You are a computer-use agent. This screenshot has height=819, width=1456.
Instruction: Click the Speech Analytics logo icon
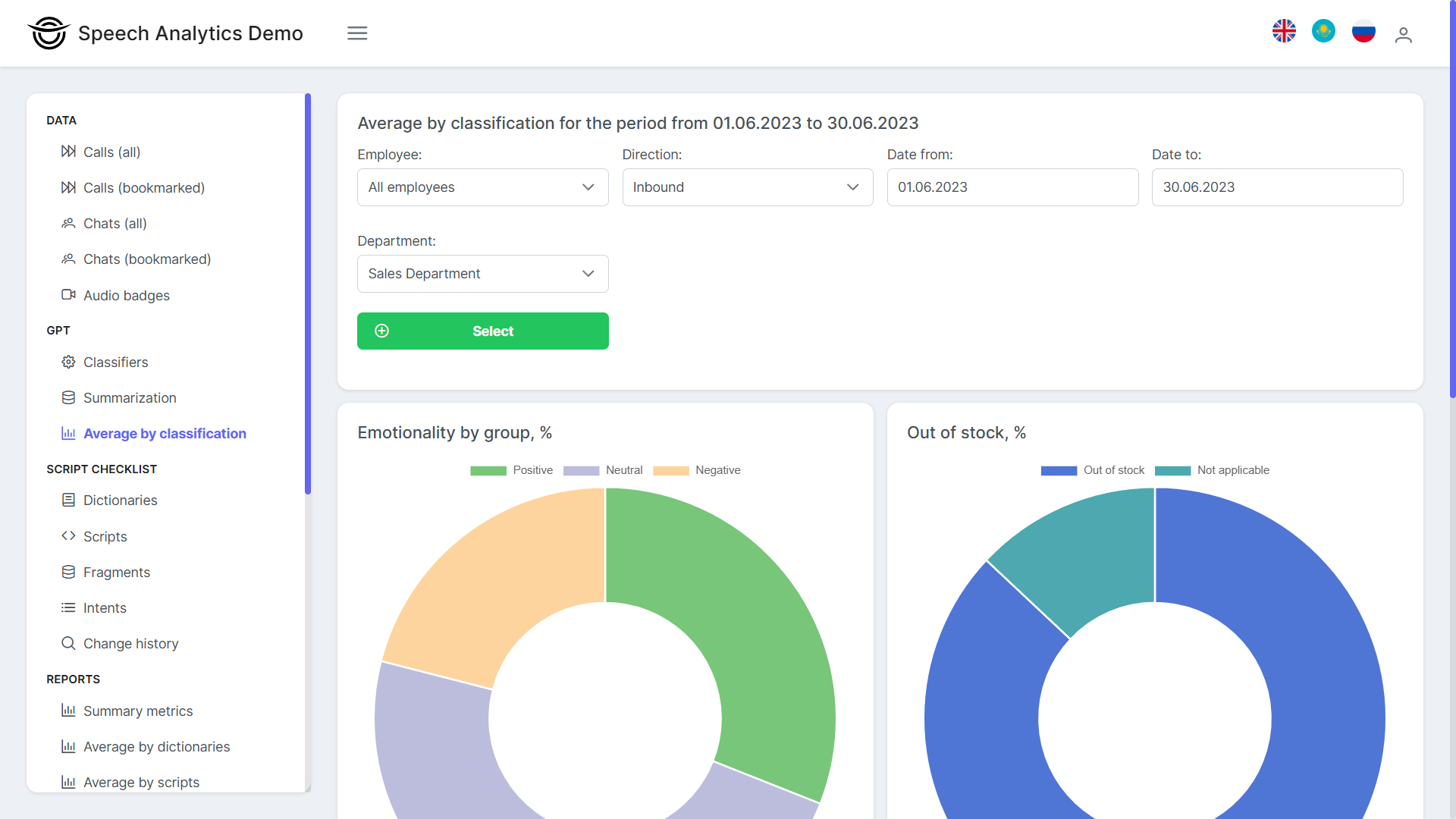click(x=49, y=33)
